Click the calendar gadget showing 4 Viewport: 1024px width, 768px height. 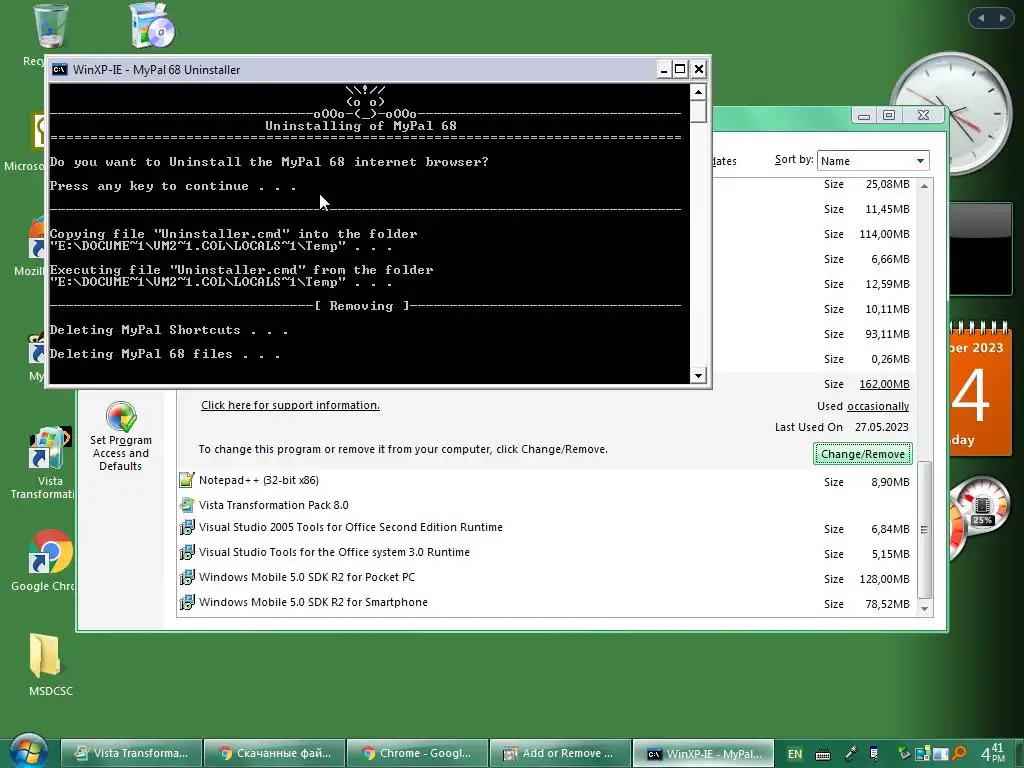click(979, 389)
